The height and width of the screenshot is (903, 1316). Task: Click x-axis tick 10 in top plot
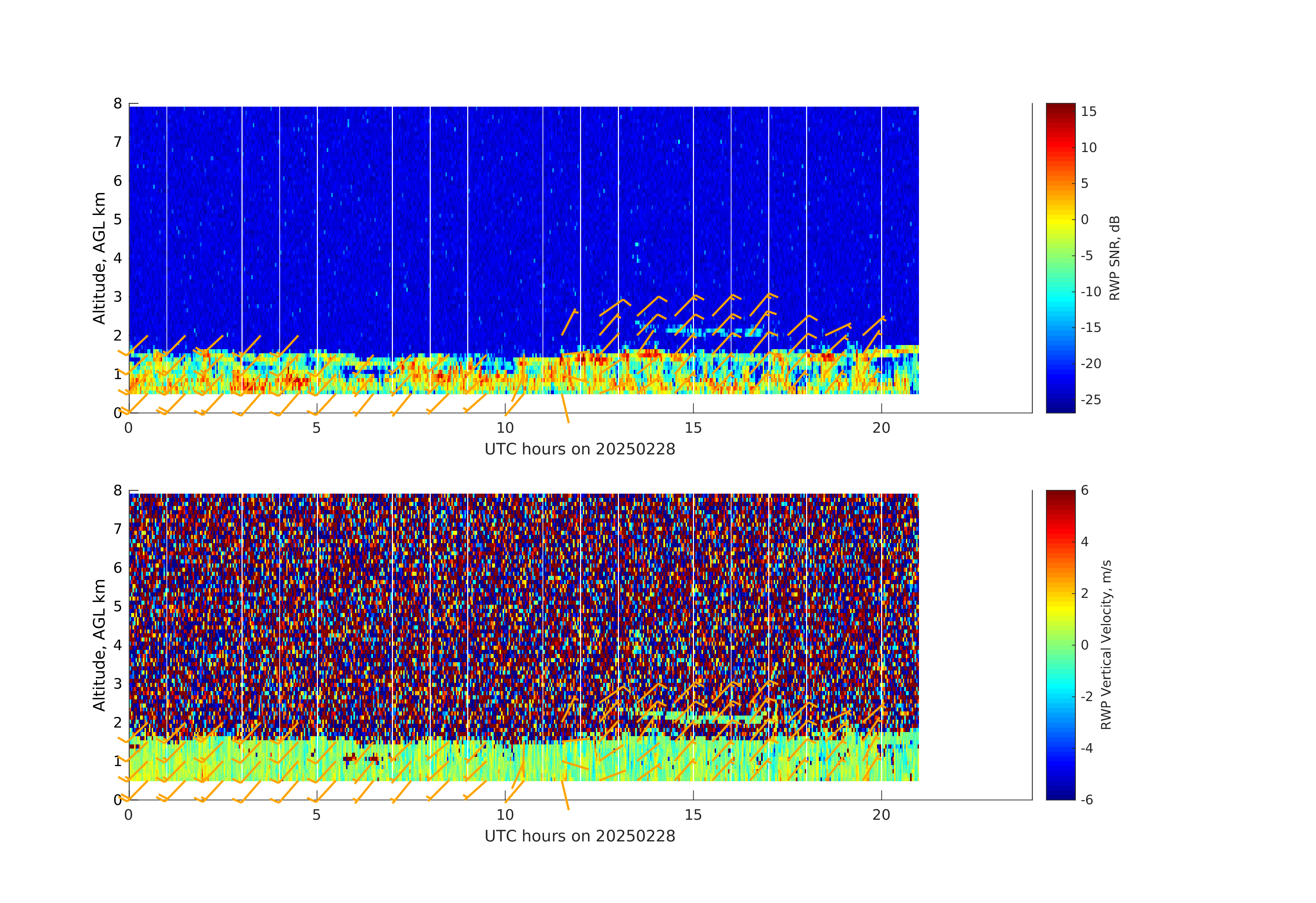coord(504,428)
